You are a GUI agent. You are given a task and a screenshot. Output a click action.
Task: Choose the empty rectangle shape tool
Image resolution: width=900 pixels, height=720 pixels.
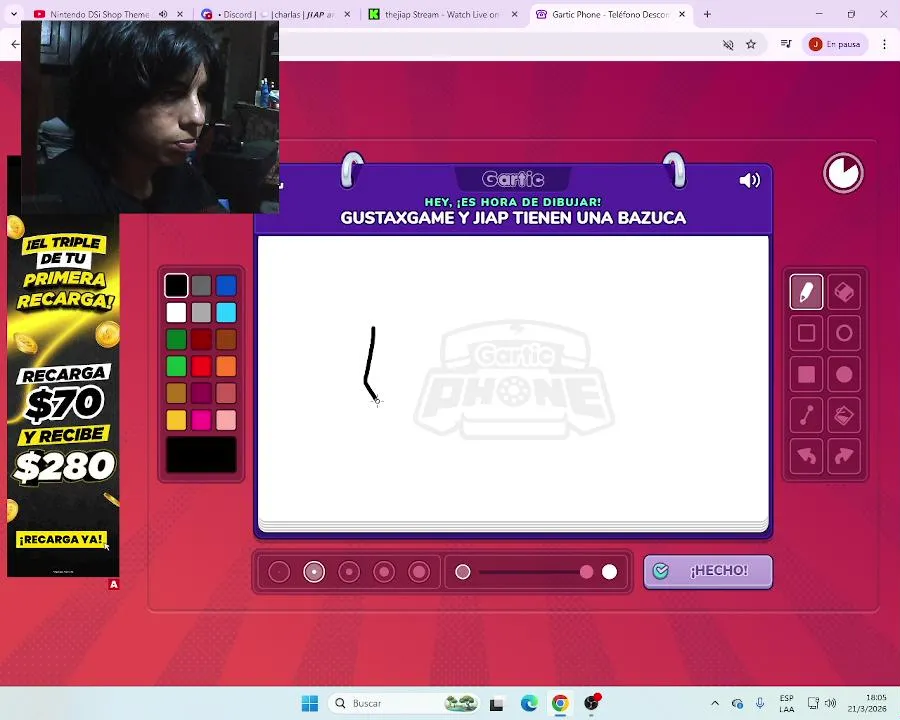(806, 333)
